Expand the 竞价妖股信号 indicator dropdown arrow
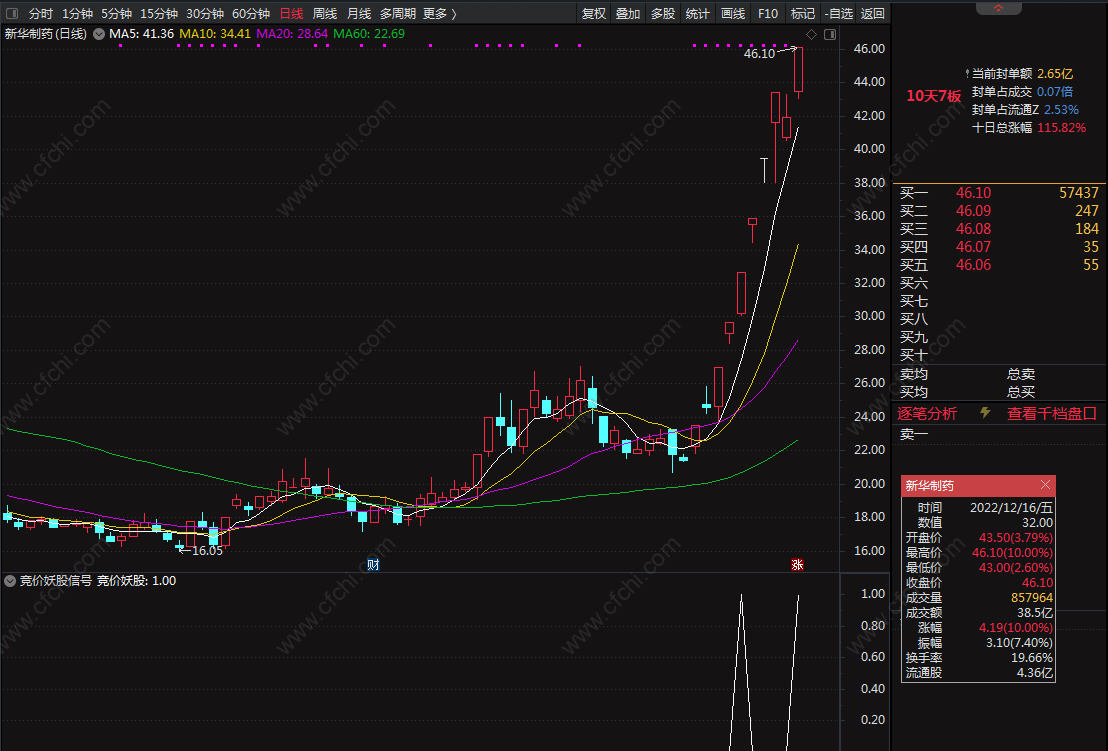The height and width of the screenshot is (751, 1108). pos(10,581)
